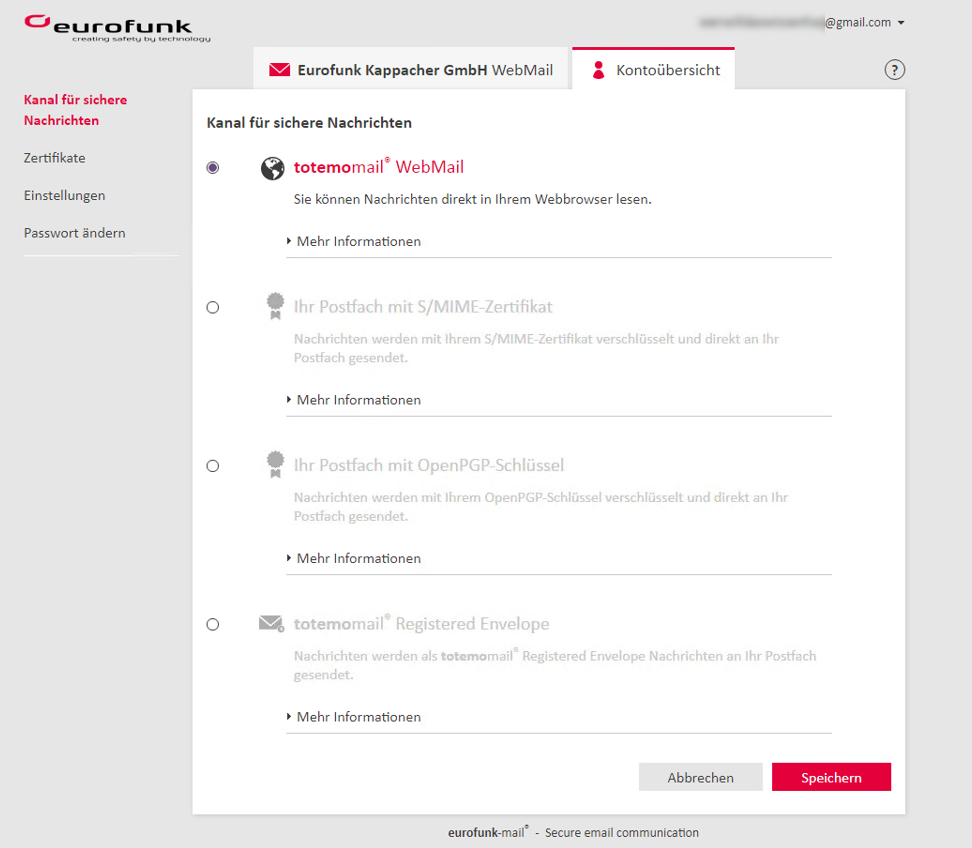Click the eurofunk logo
Screen dimensions: 972x848
click(117, 29)
